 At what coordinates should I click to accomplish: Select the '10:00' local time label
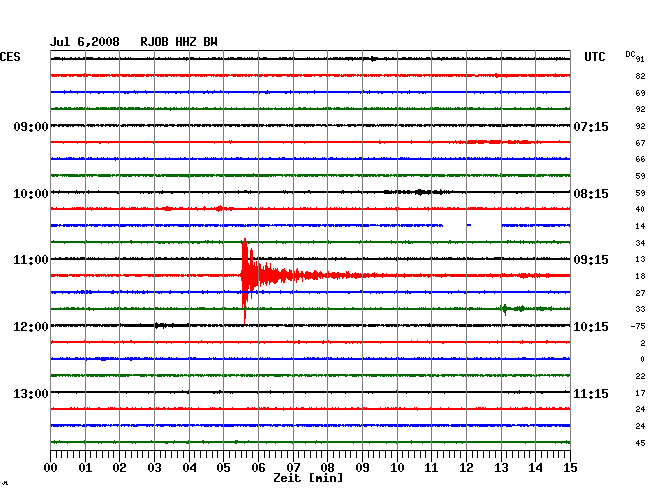[31, 194]
